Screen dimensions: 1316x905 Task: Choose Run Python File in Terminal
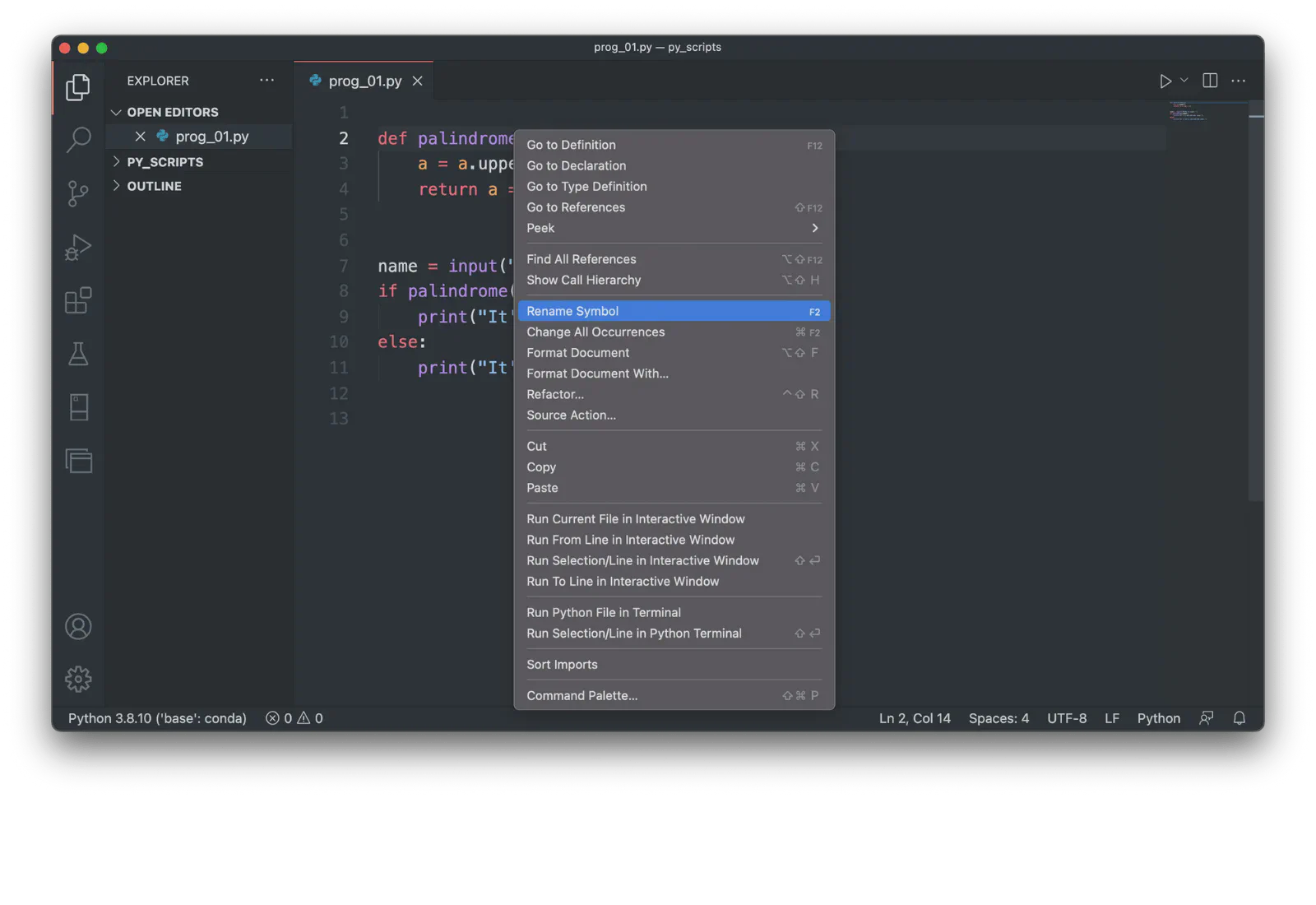(x=674, y=612)
